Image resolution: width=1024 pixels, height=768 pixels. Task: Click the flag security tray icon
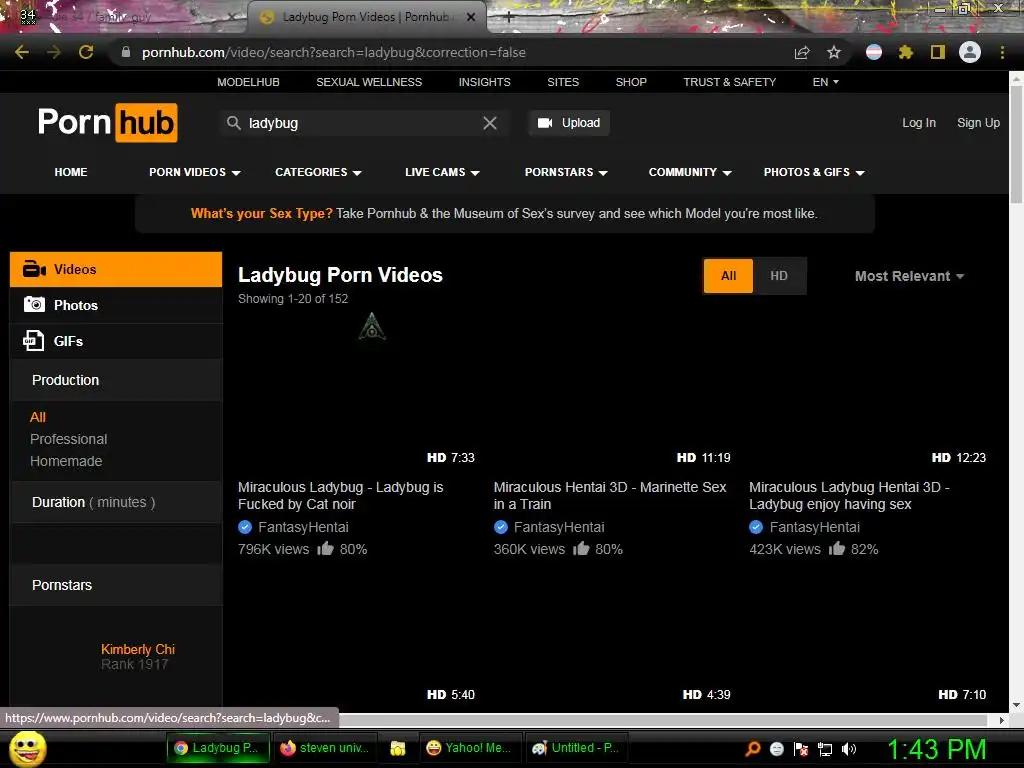tap(801, 748)
